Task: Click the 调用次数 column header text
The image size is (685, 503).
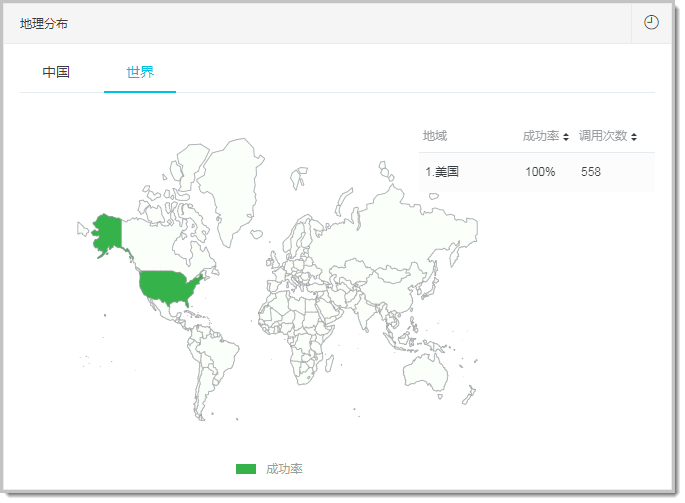Action: [603, 136]
